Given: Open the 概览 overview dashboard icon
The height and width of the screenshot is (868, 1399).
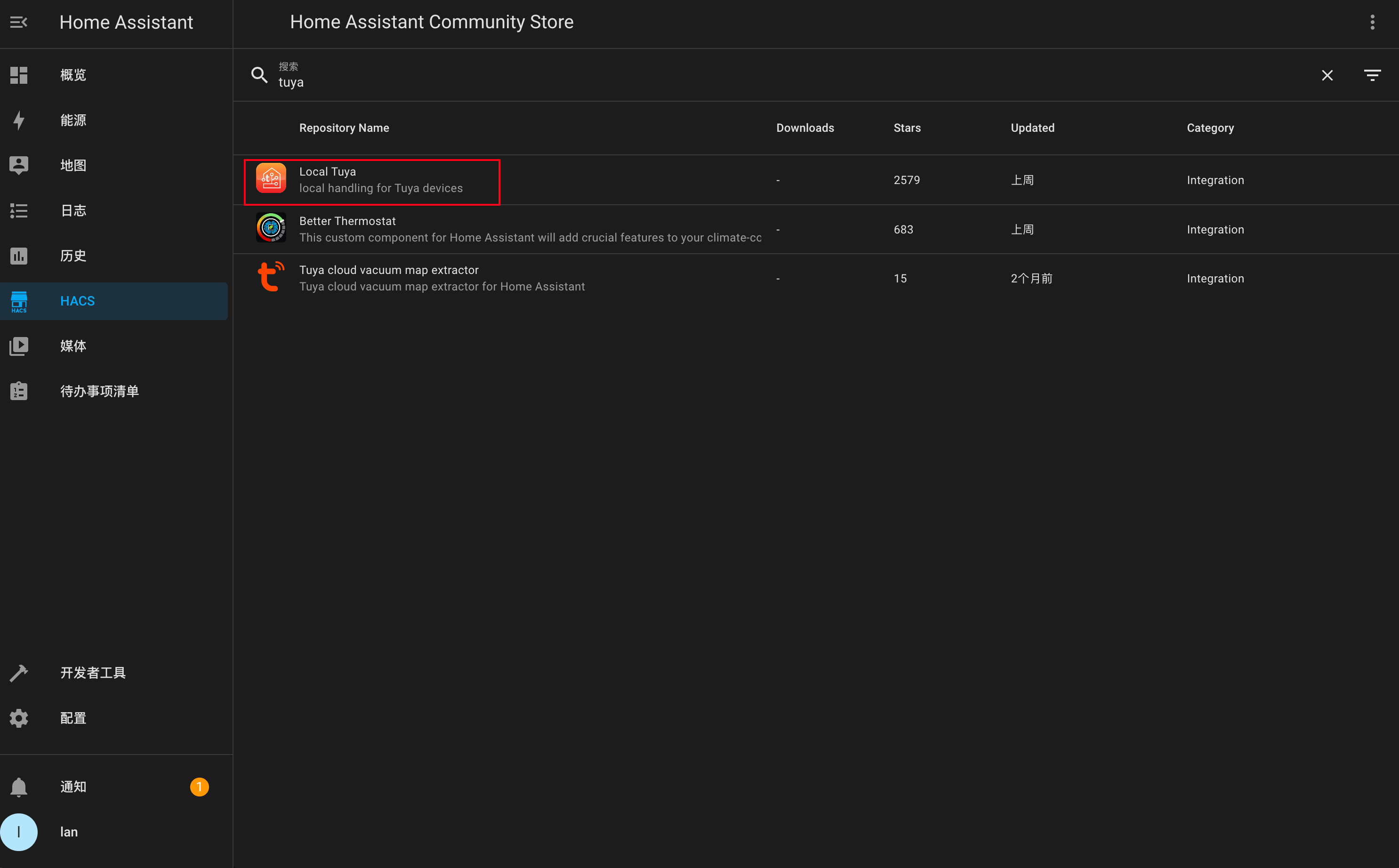Looking at the screenshot, I should (x=19, y=75).
